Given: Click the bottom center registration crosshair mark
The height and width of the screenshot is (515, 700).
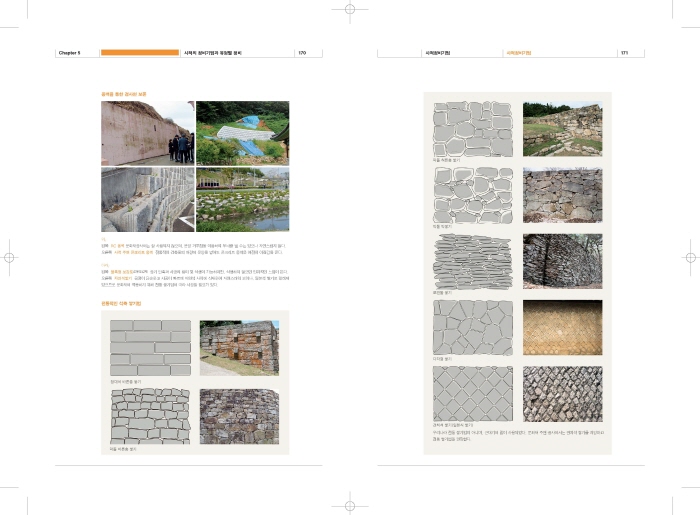Looking at the screenshot, I should coord(350,505).
